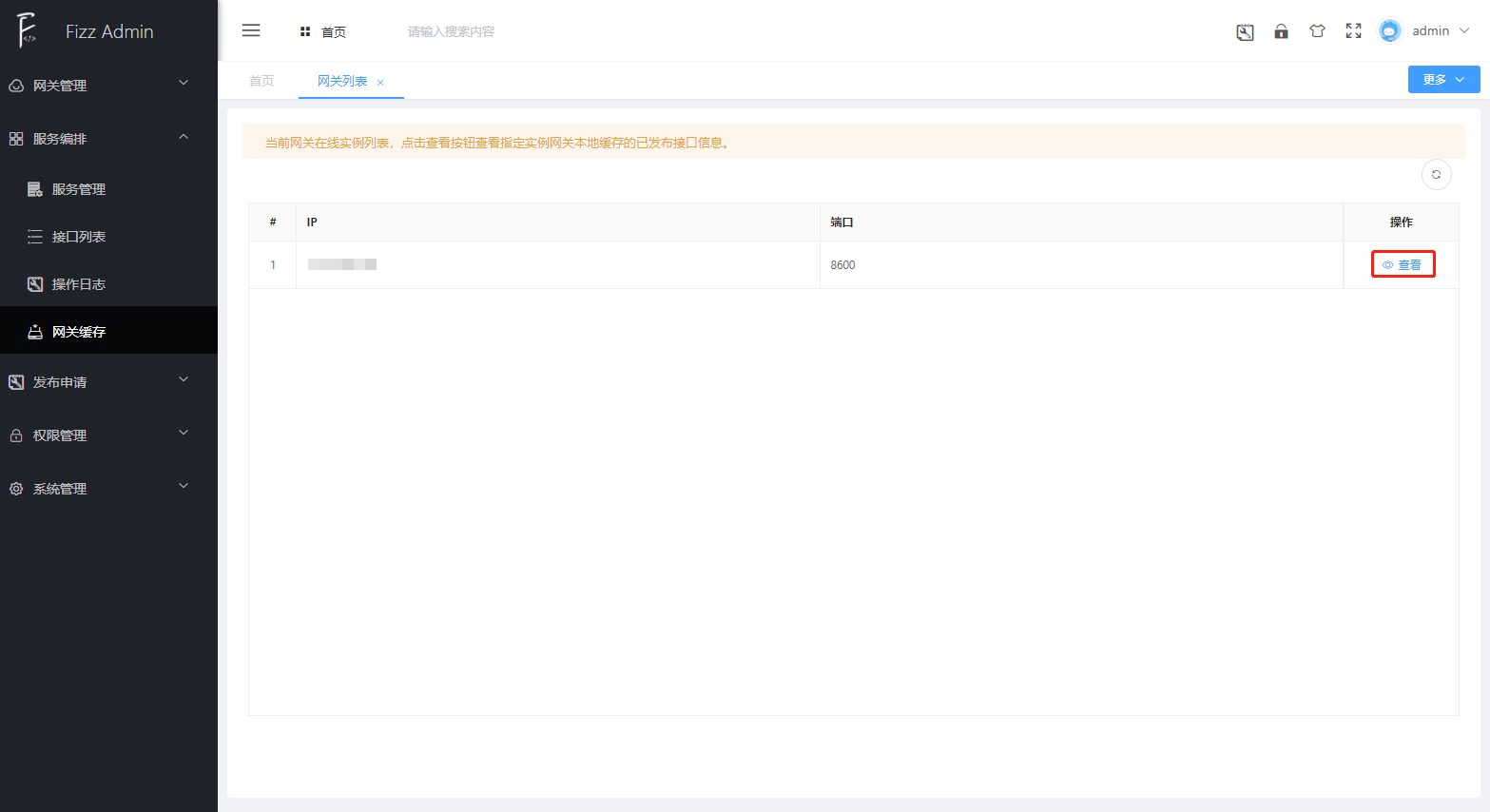Expand the 权限管理 menu chevron

184,433
